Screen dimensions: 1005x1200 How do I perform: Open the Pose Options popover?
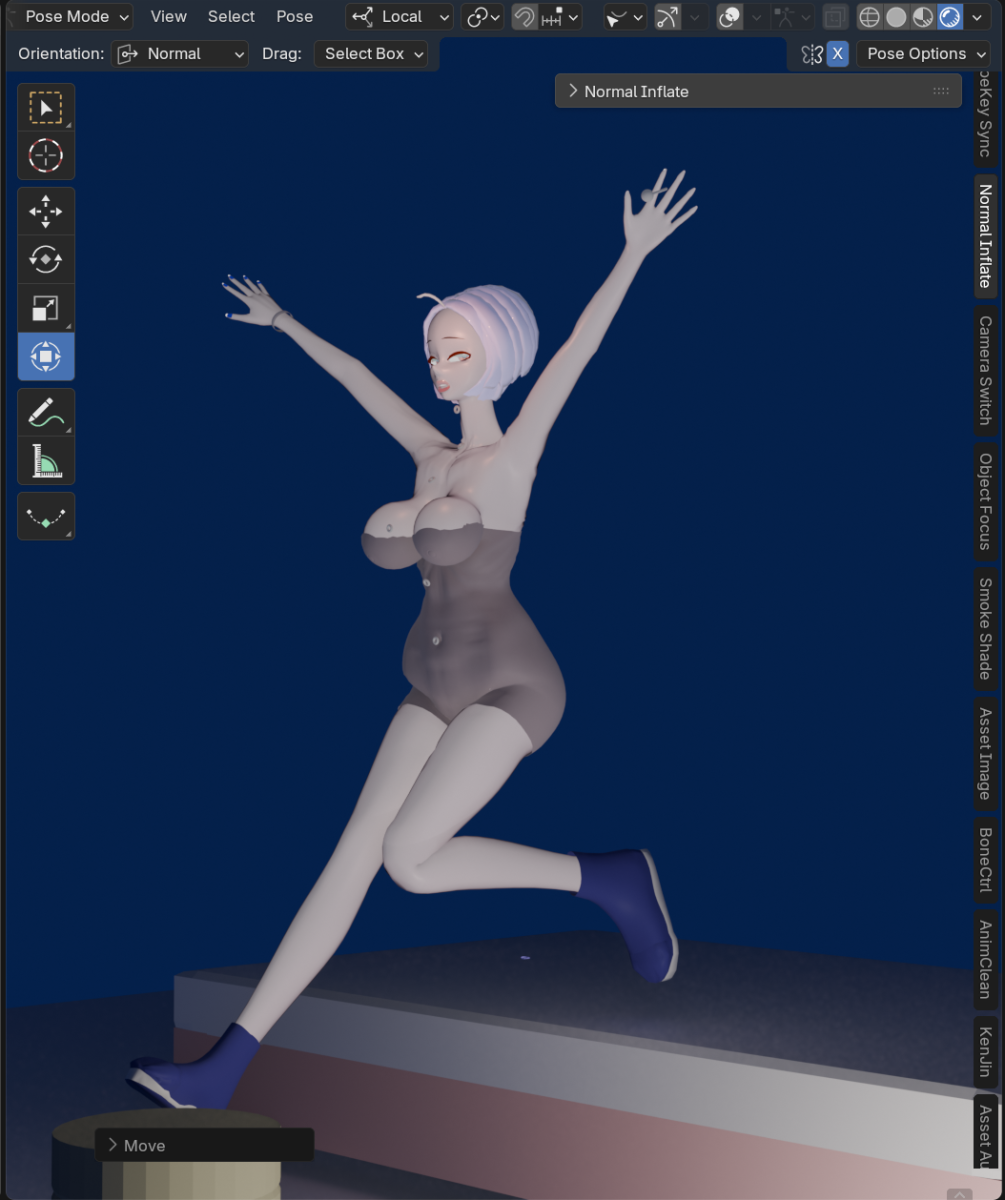(923, 54)
